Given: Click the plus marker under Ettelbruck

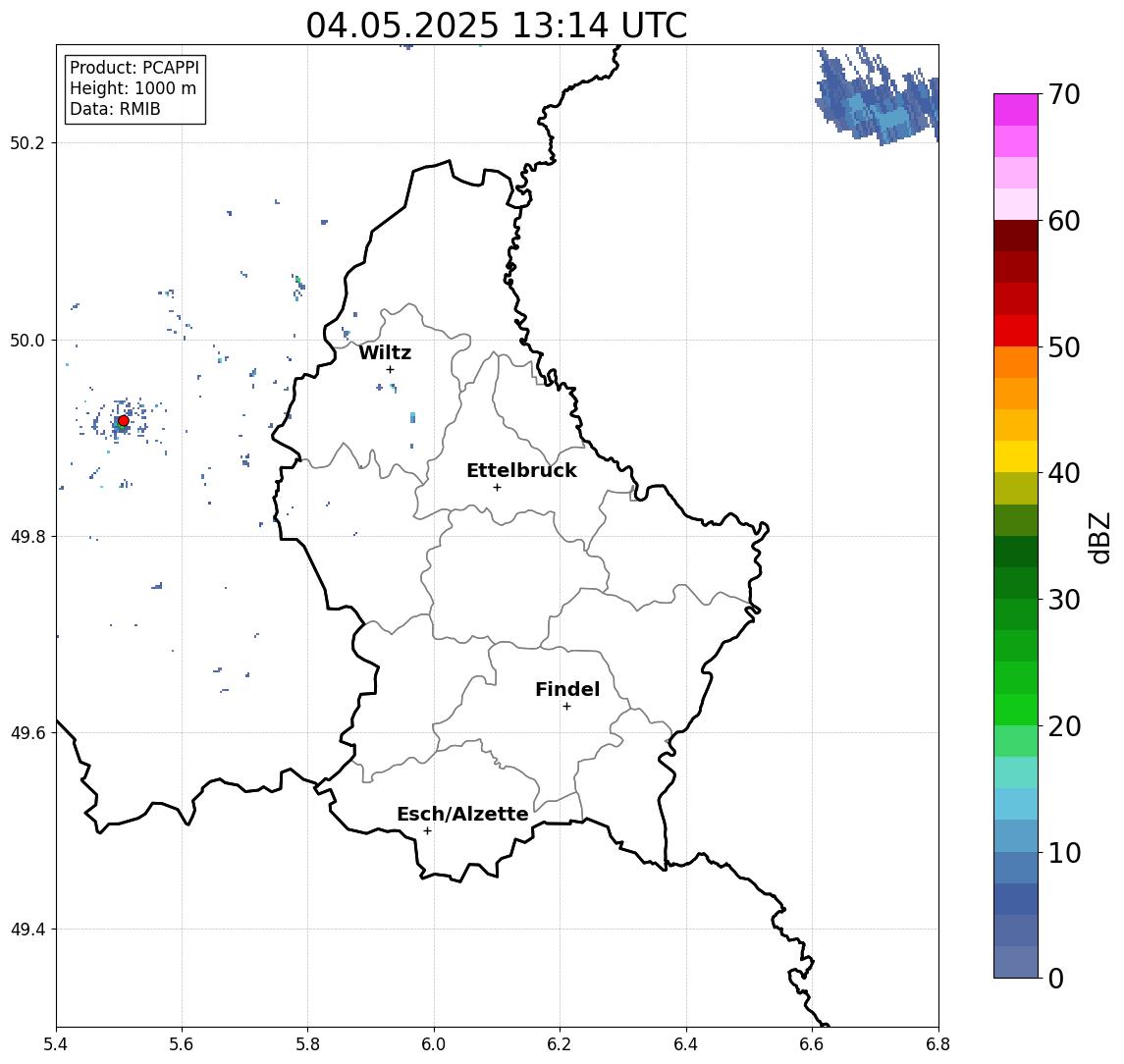Looking at the screenshot, I should (497, 488).
